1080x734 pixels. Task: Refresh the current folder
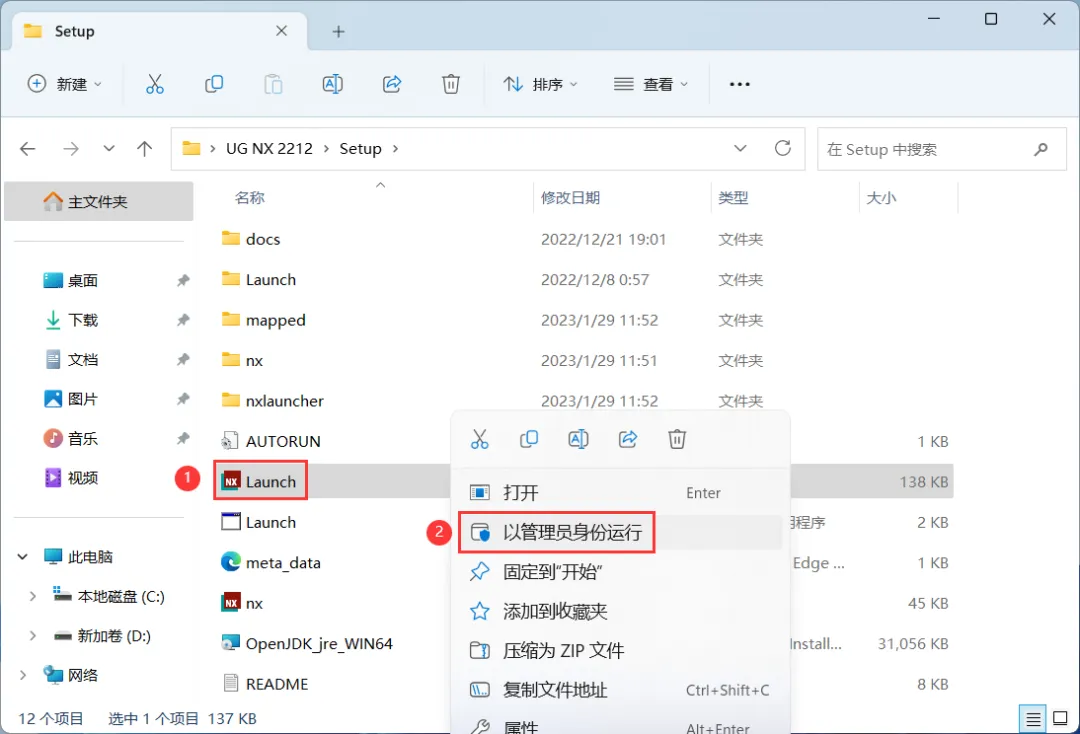(782, 148)
